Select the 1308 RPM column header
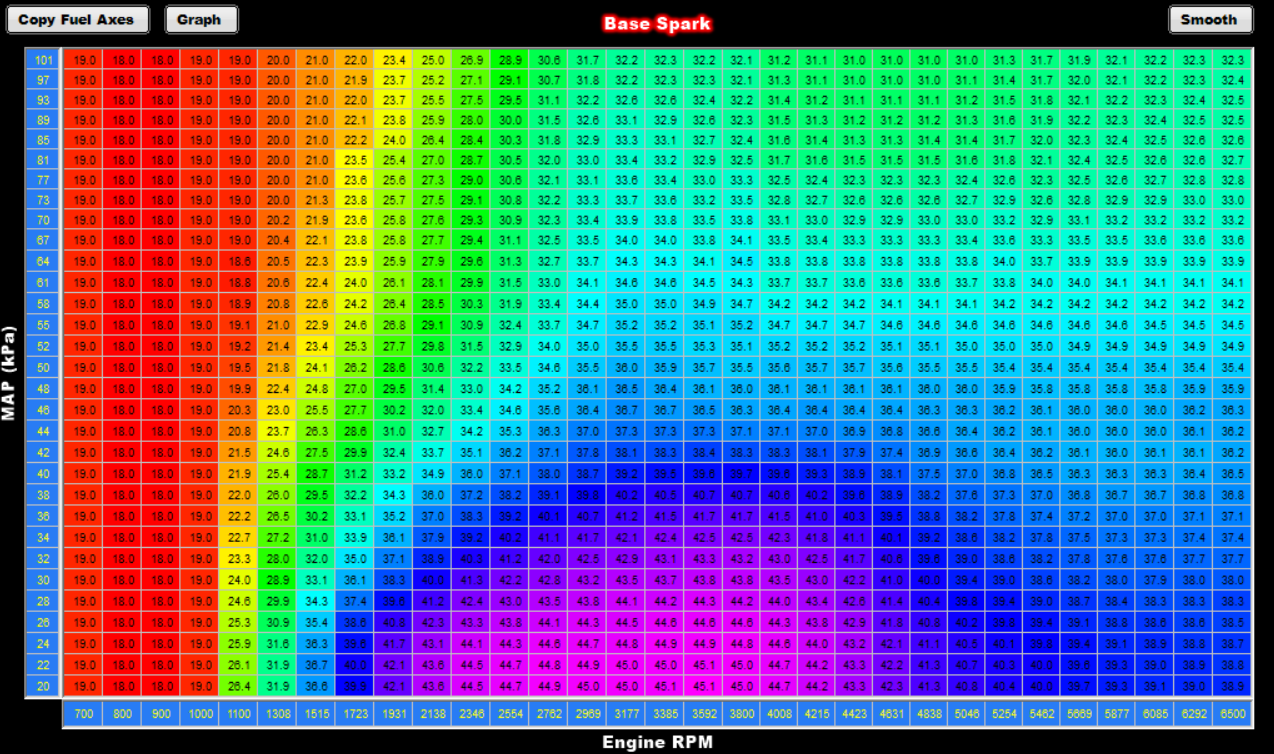The image size is (1274, 754). coord(277,714)
